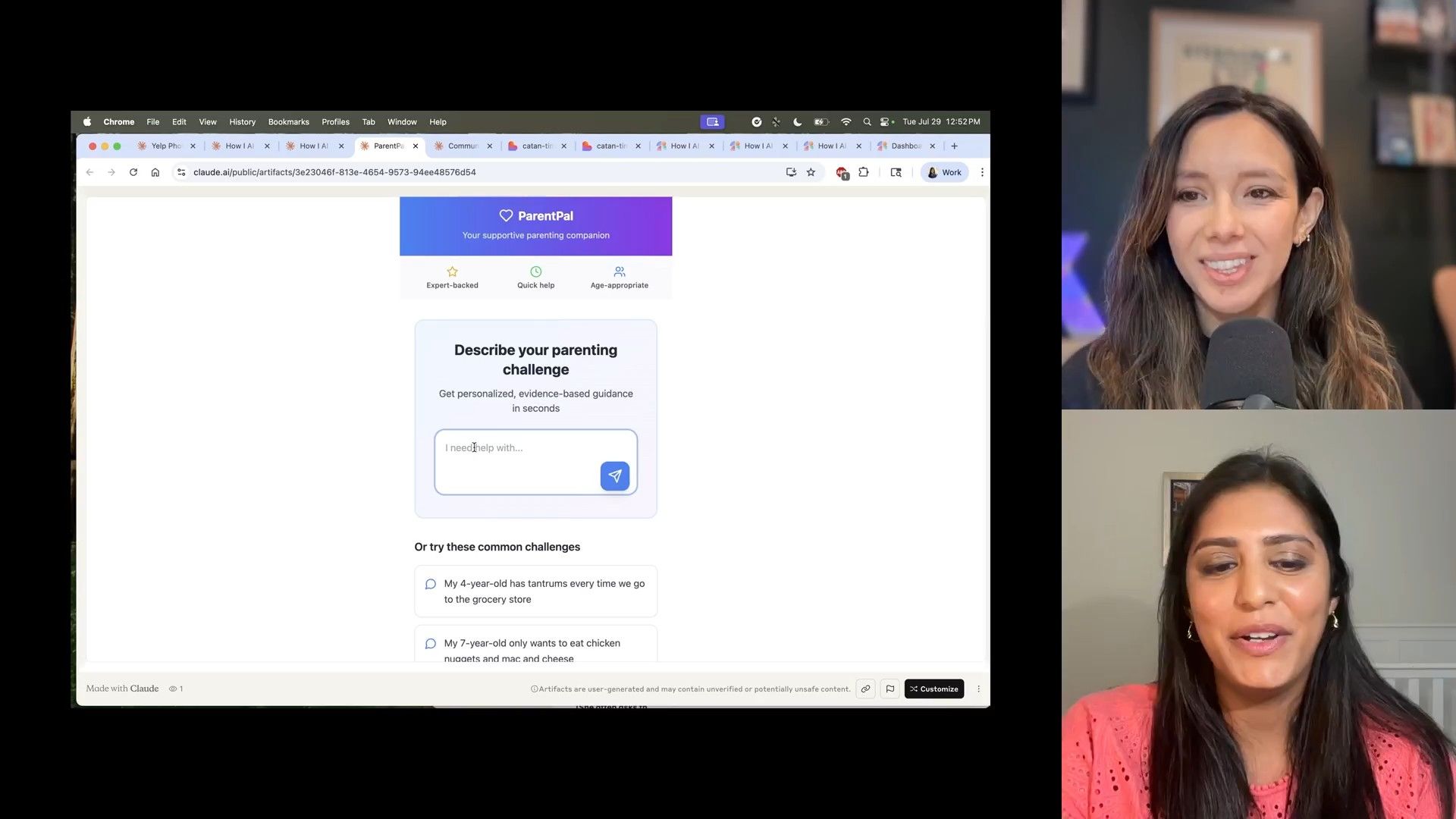
Task: Switch to the Yelp Pho tab
Action: (x=166, y=146)
